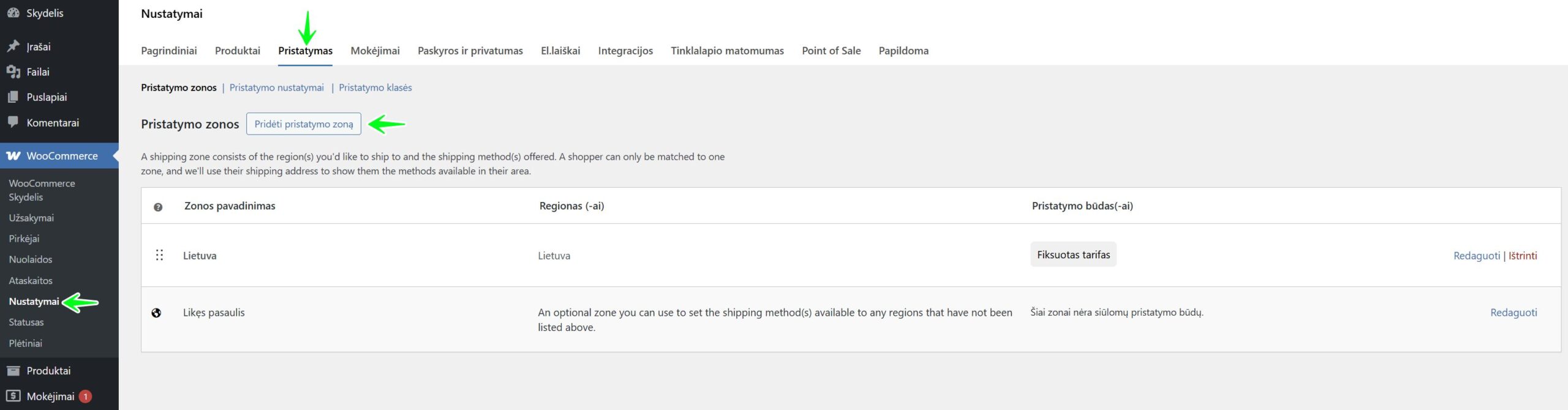The image size is (1568, 410).
Task: Click the Skydelis dashboard icon
Action: coord(13,13)
